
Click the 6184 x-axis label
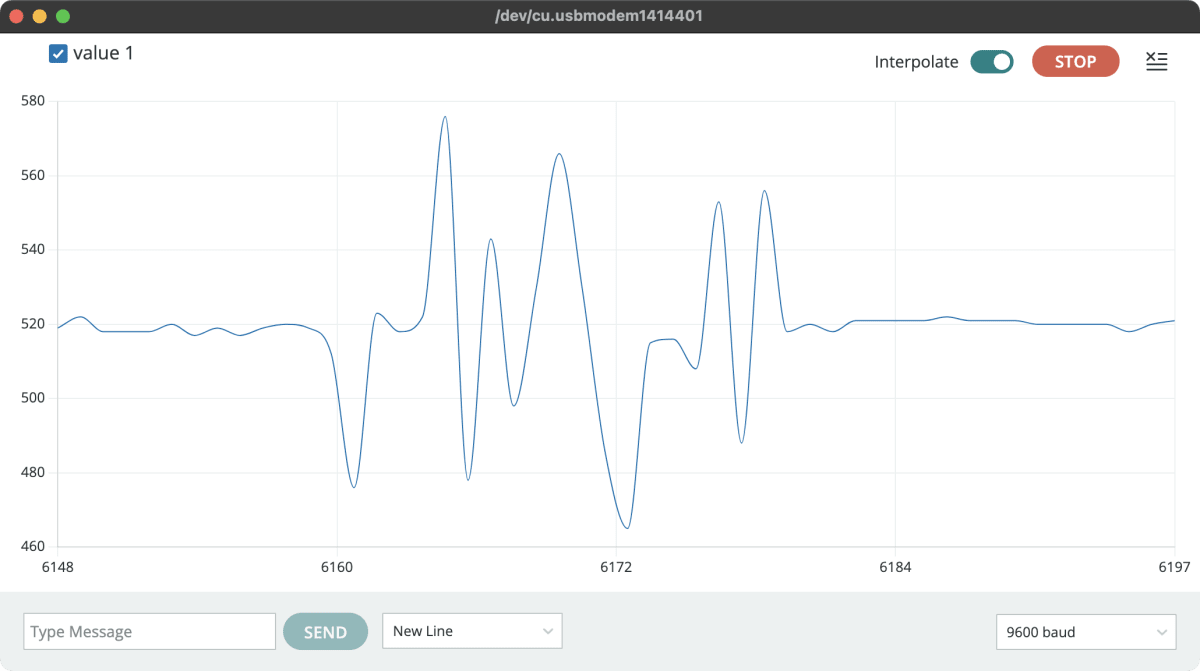click(x=895, y=567)
